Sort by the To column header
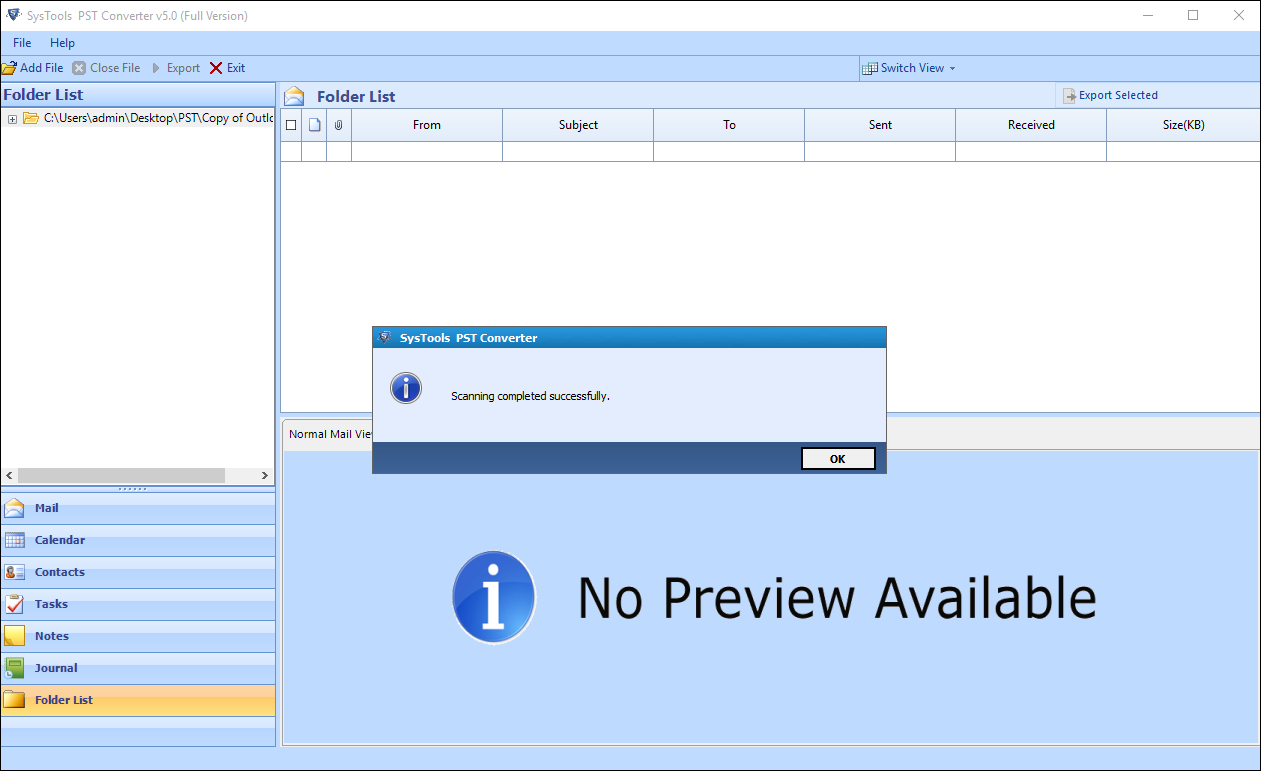This screenshot has width=1261, height=771. (x=729, y=125)
